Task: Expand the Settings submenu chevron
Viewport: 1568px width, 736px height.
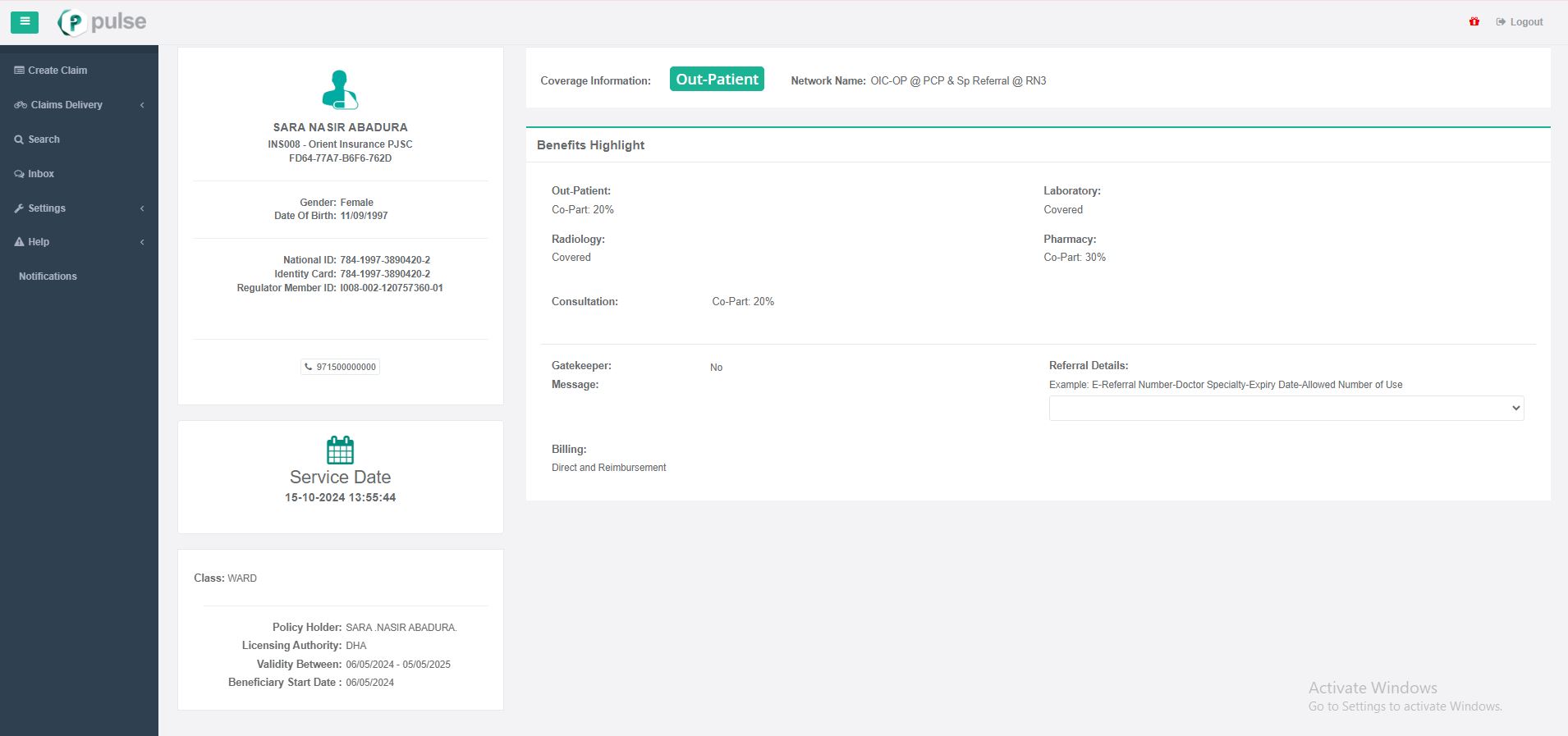Action: pyautogui.click(x=142, y=208)
